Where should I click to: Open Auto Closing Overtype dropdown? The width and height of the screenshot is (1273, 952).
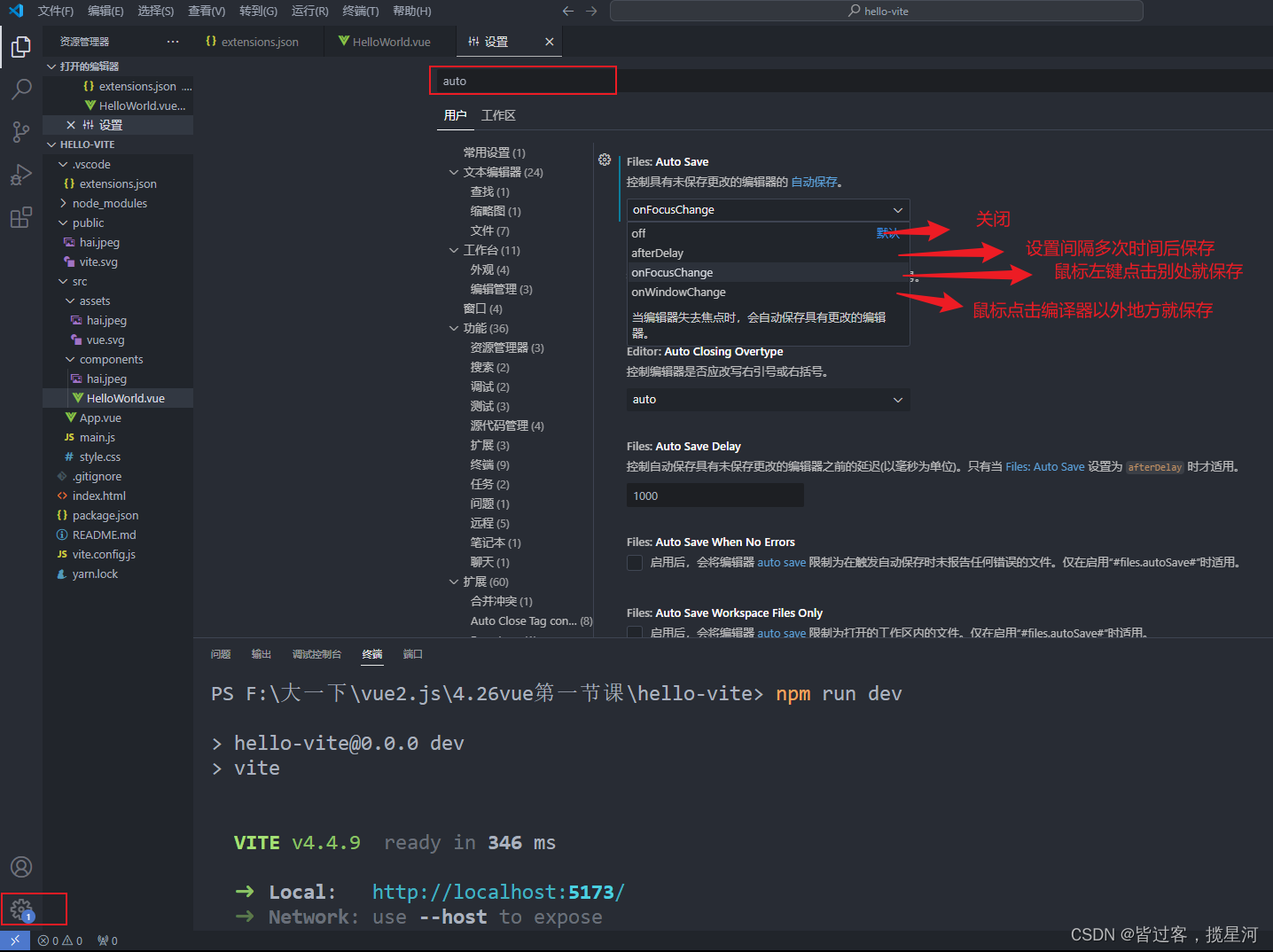pyautogui.click(x=768, y=399)
